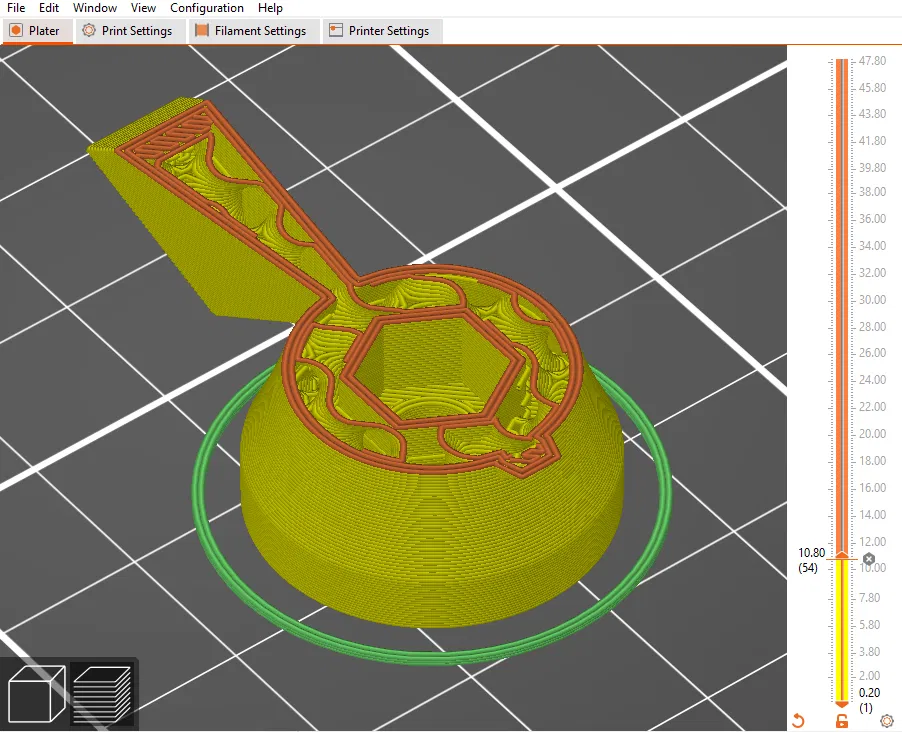Open the Edit menu
The width and height of the screenshot is (902, 732).
pos(49,8)
